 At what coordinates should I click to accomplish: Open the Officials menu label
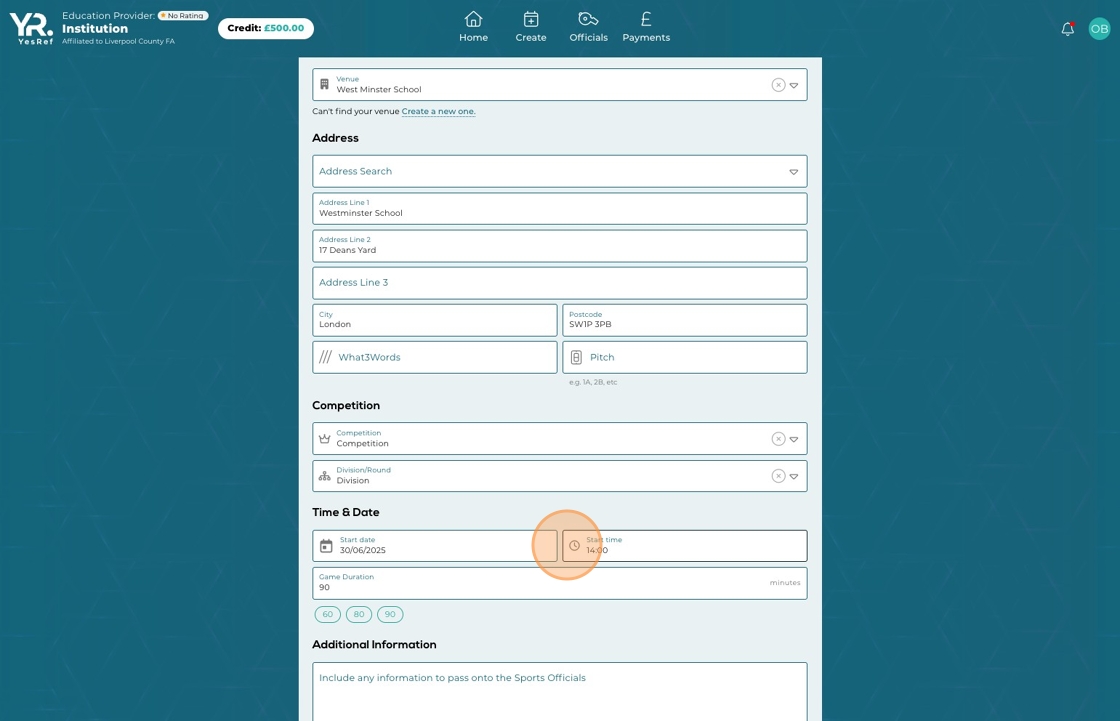coord(589,37)
